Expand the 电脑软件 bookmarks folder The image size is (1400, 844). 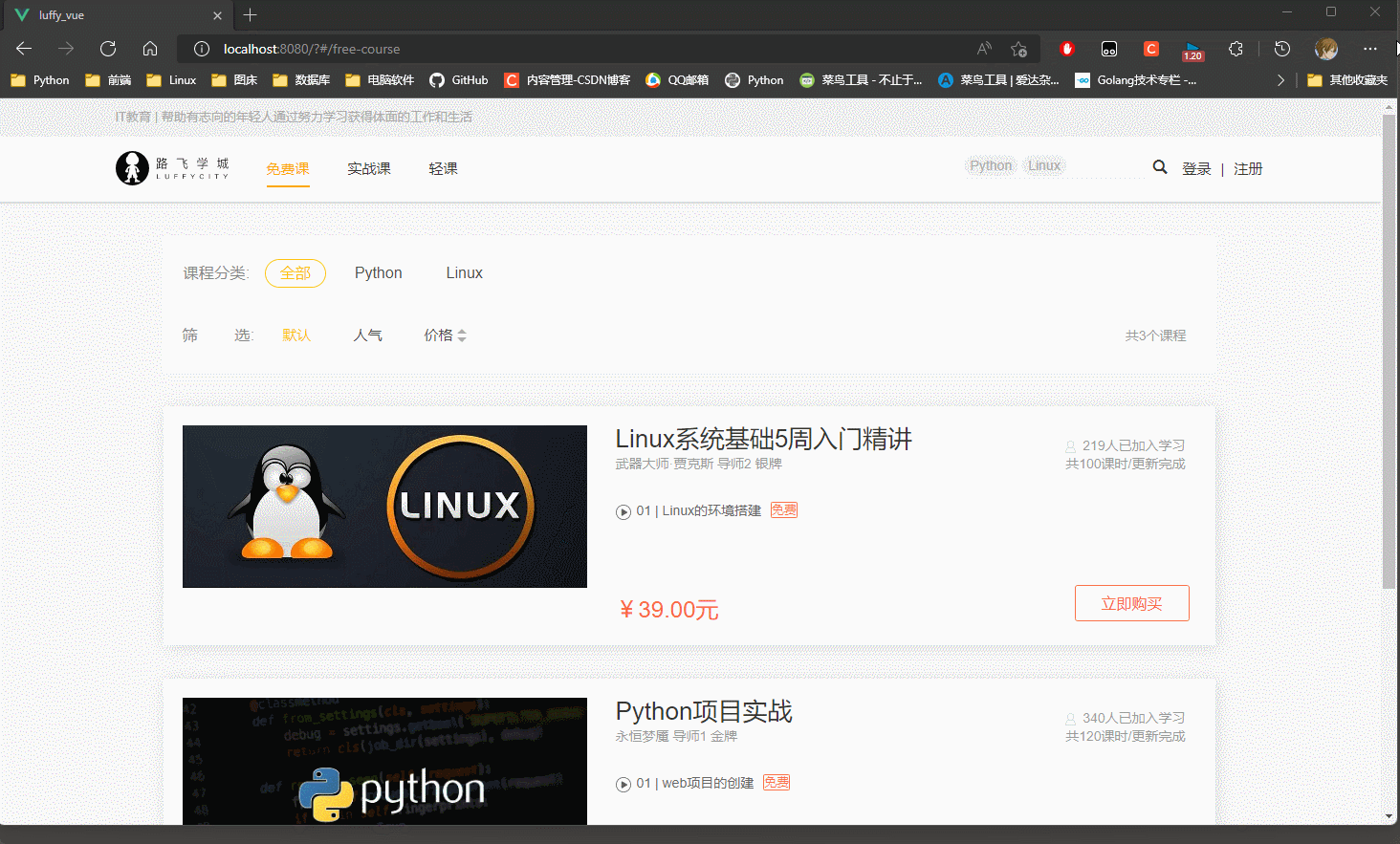coord(380,80)
